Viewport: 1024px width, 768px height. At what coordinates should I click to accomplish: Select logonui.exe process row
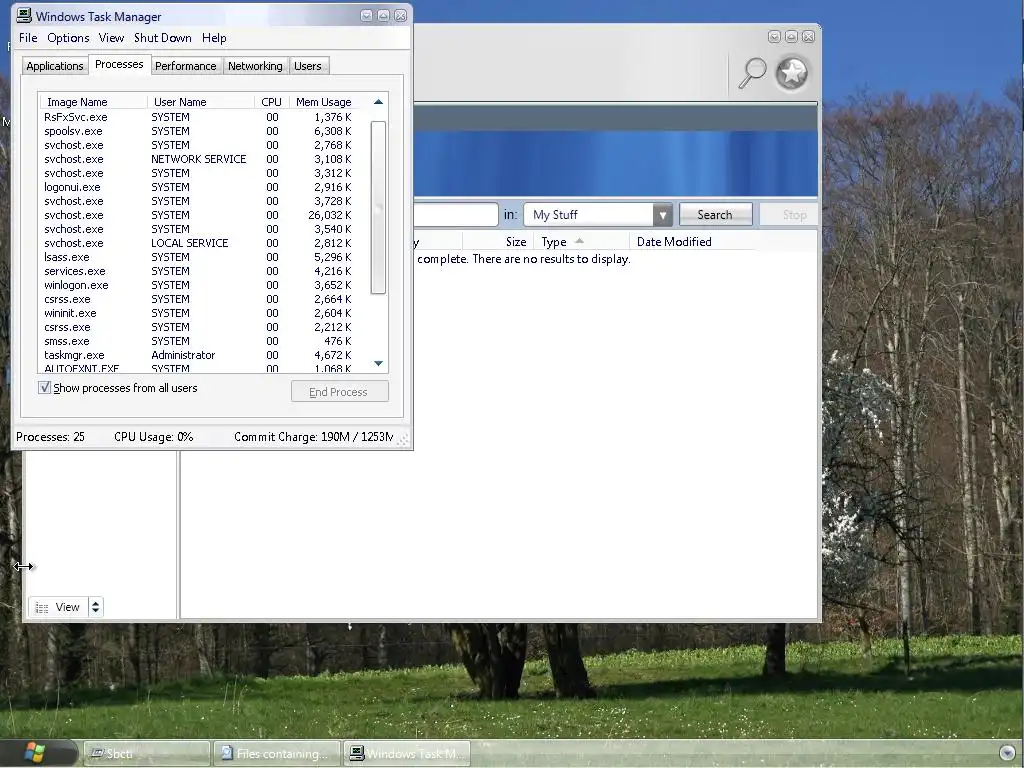[x=198, y=187]
